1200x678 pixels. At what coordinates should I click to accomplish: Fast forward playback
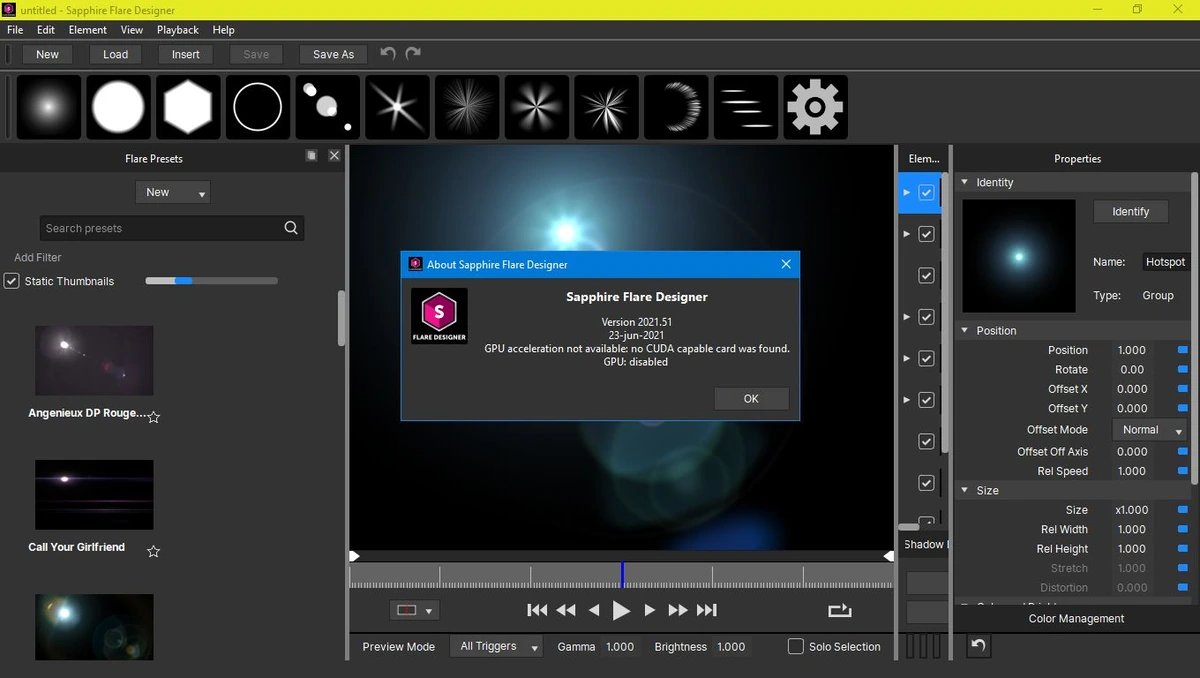678,610
